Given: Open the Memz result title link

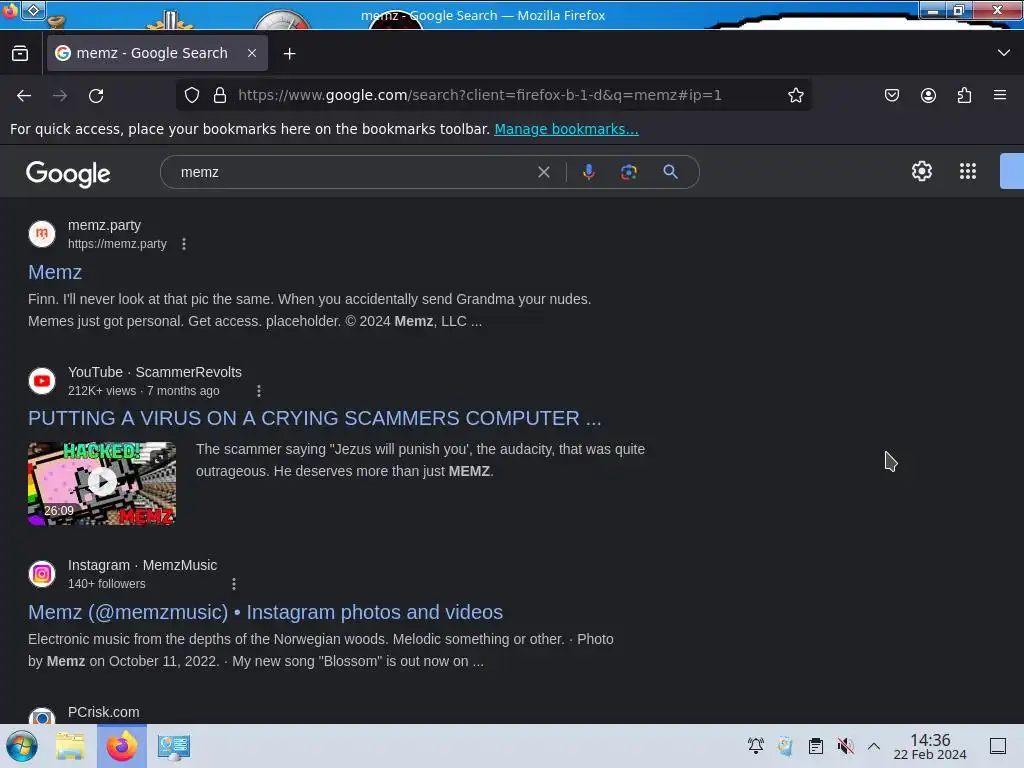Looking at the screenshot, I should click(55, 272).
